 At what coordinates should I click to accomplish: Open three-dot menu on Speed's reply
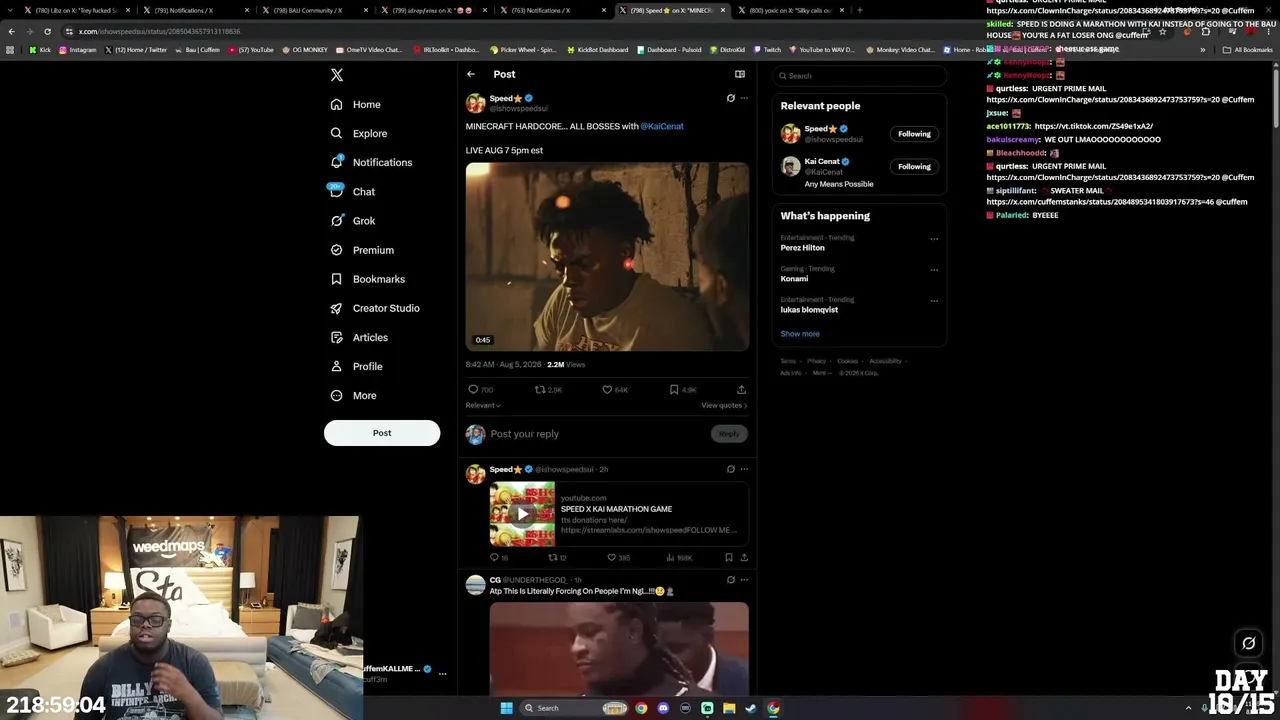point(744,469)
